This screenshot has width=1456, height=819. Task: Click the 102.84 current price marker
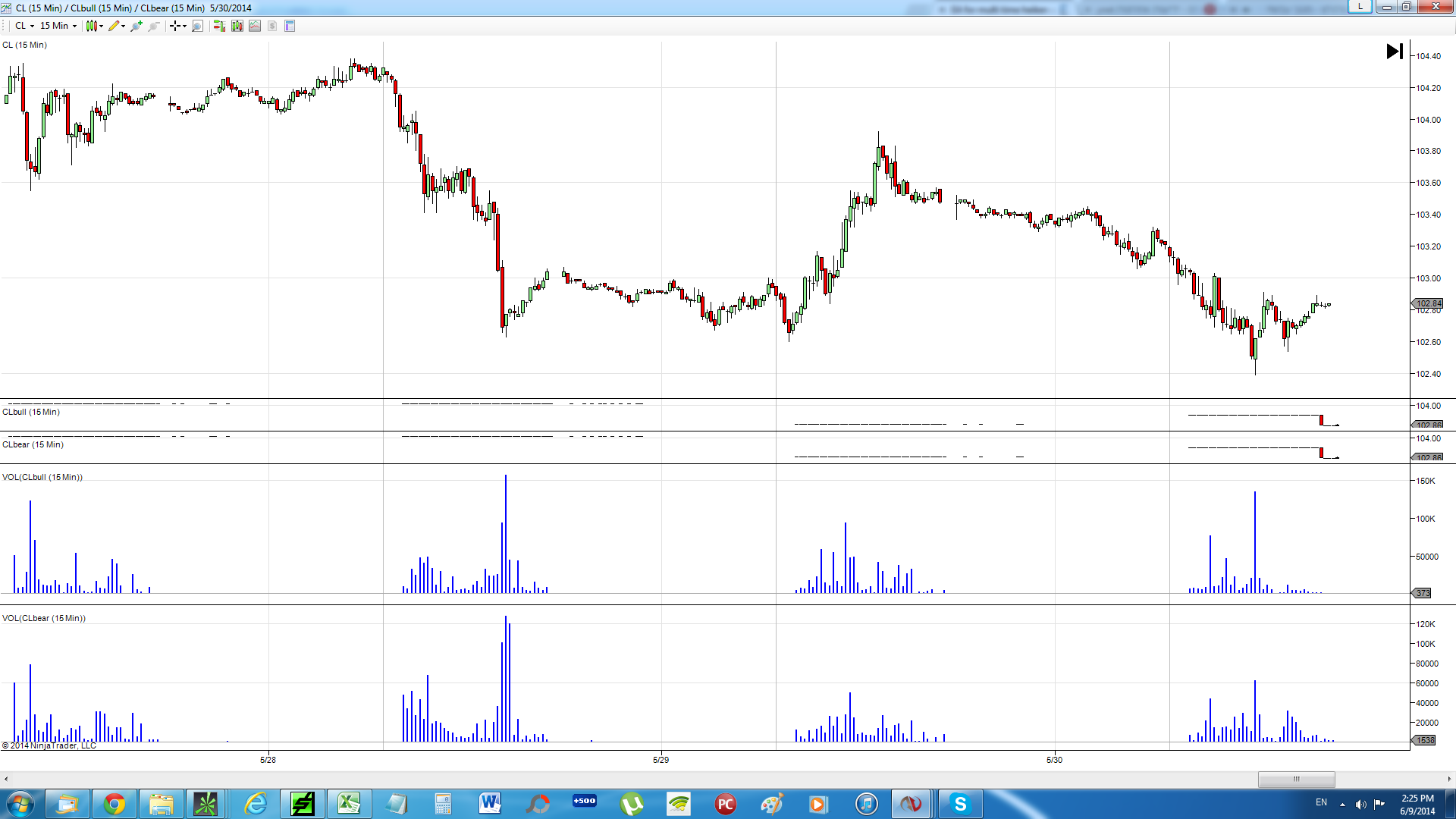[1428, 303]
